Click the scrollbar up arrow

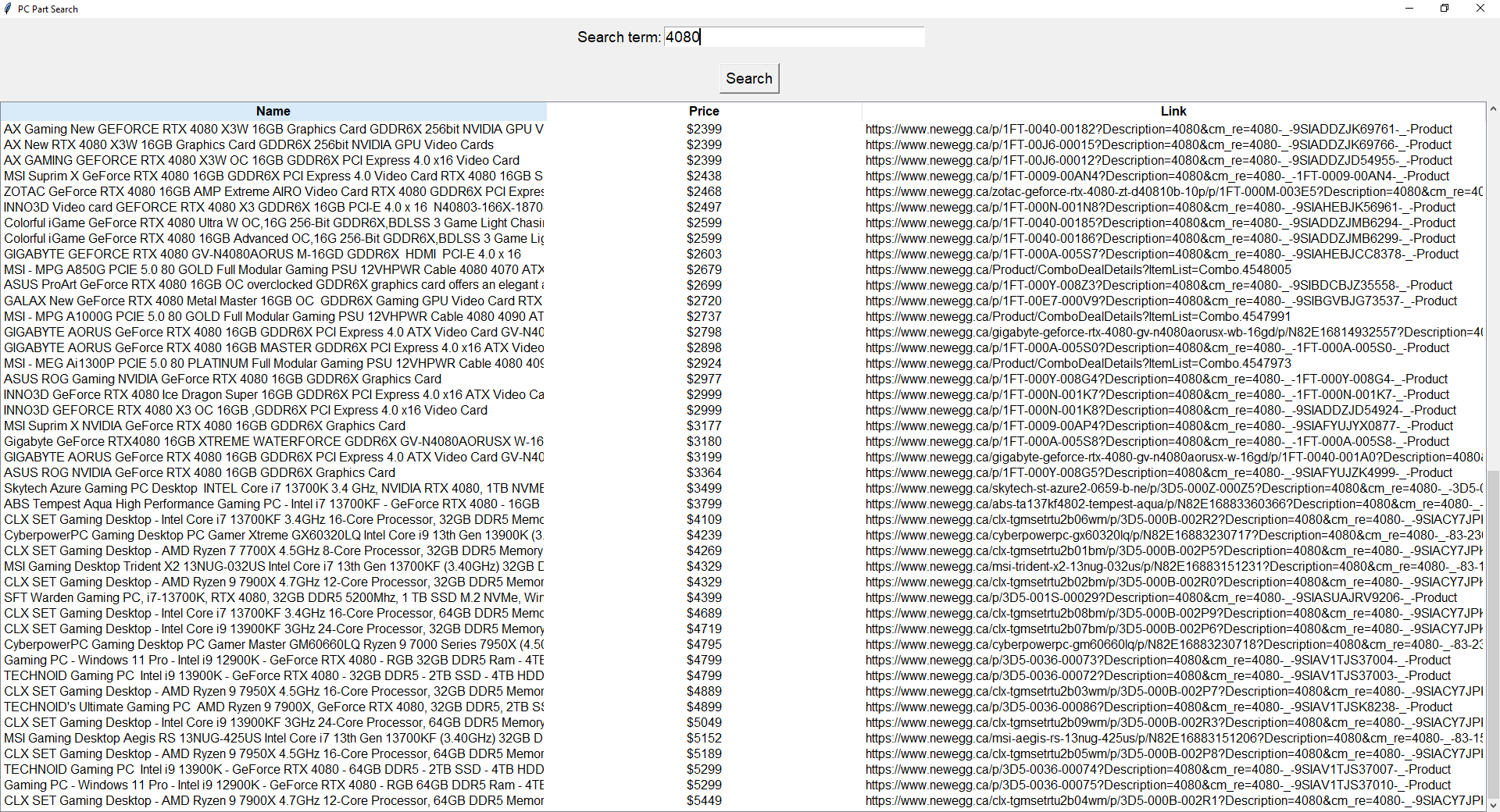pos(1493,109)
